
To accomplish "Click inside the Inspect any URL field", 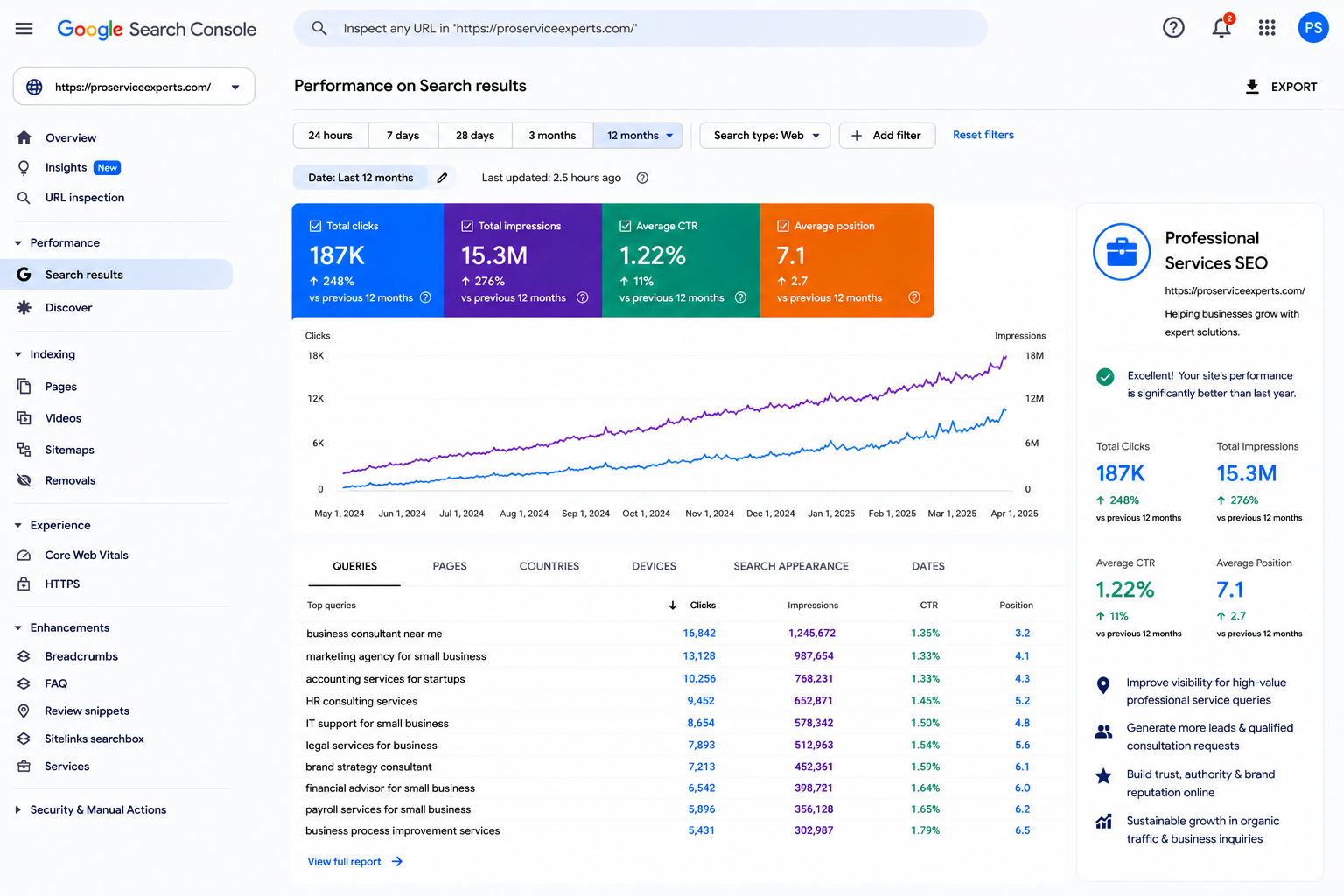I will point(640,29).
